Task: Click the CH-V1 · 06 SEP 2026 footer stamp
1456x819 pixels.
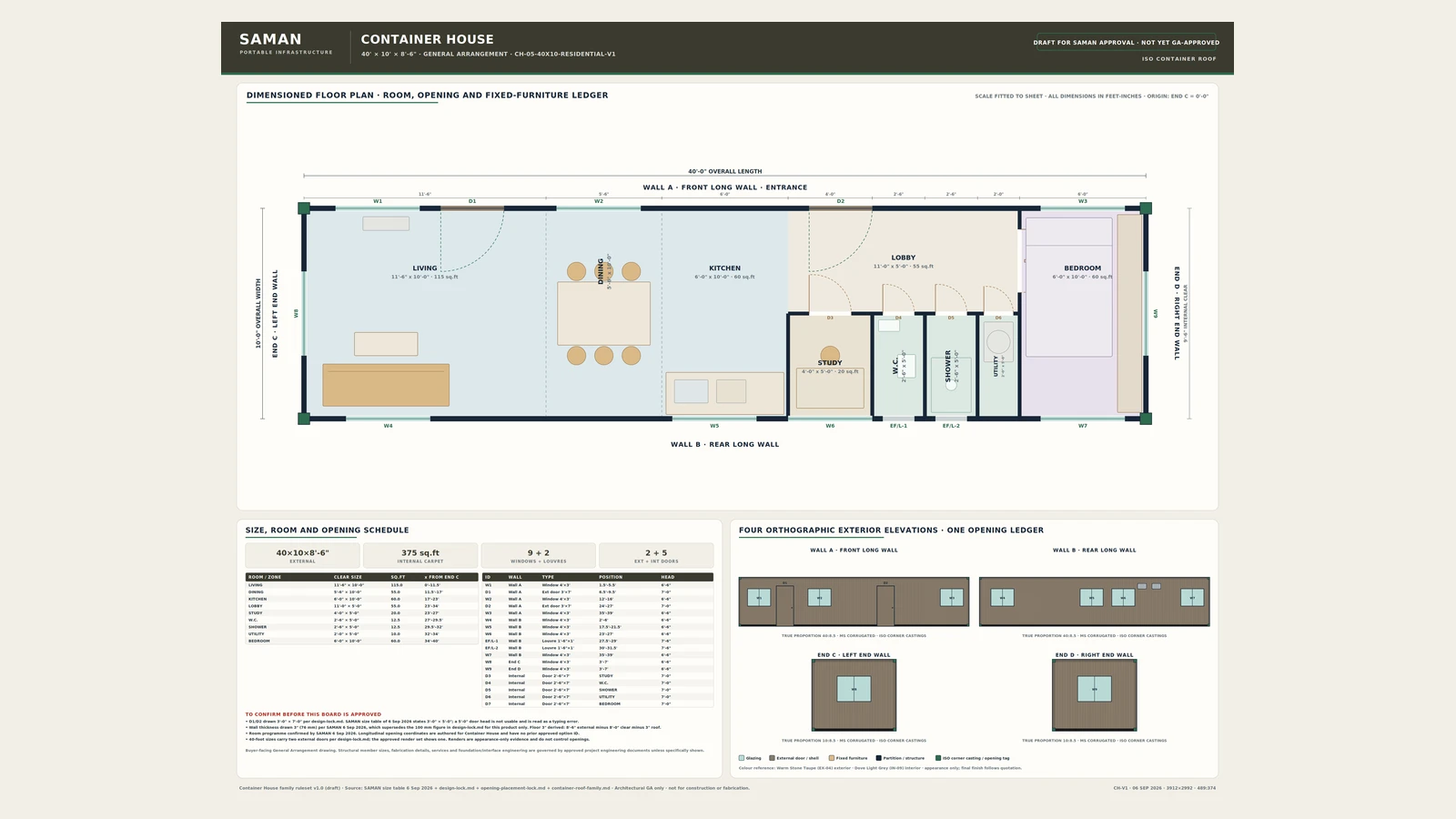Action: pos(1164,788)
